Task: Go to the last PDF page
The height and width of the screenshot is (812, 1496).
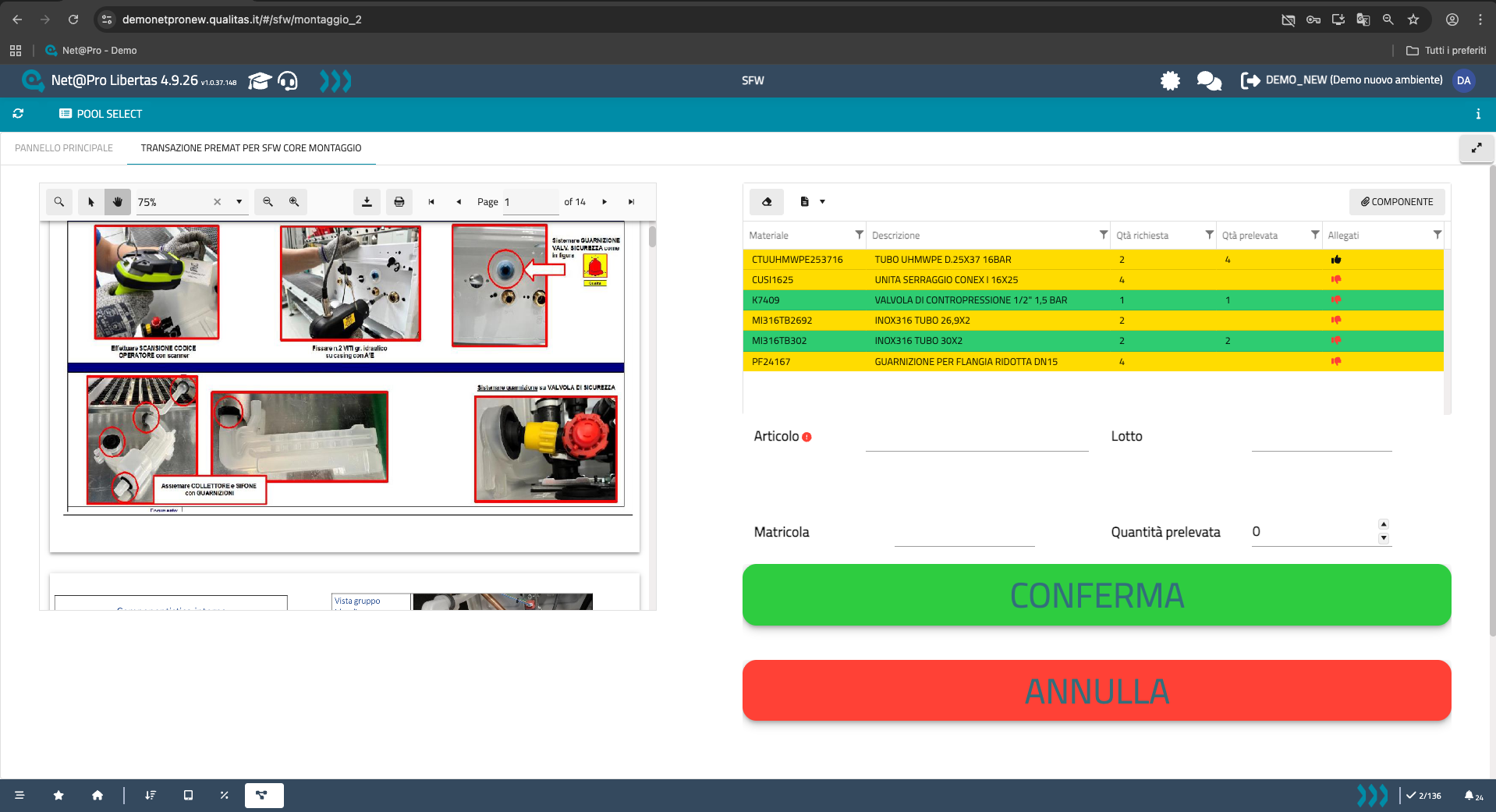Action: pos(631,202)
